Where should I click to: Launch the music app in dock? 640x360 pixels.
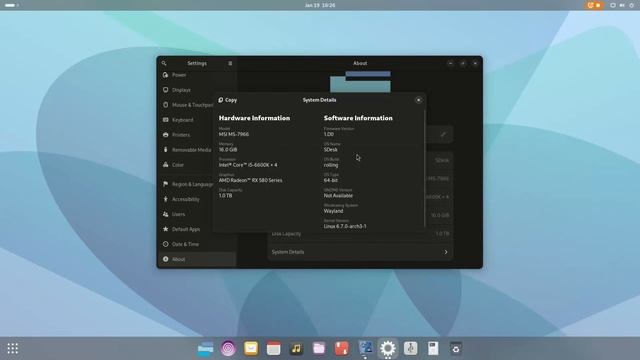coord(296,349)
